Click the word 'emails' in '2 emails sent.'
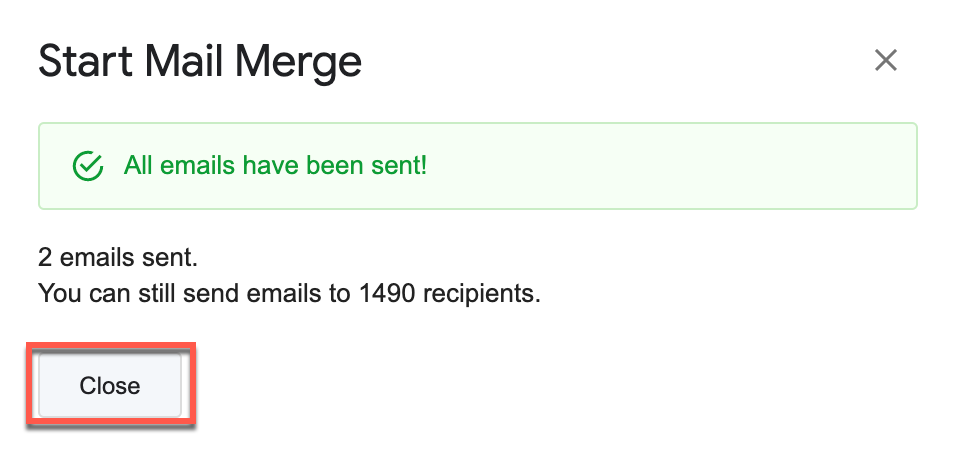The width and height of the screenshot is (954, 458). (x=92, y=257)
